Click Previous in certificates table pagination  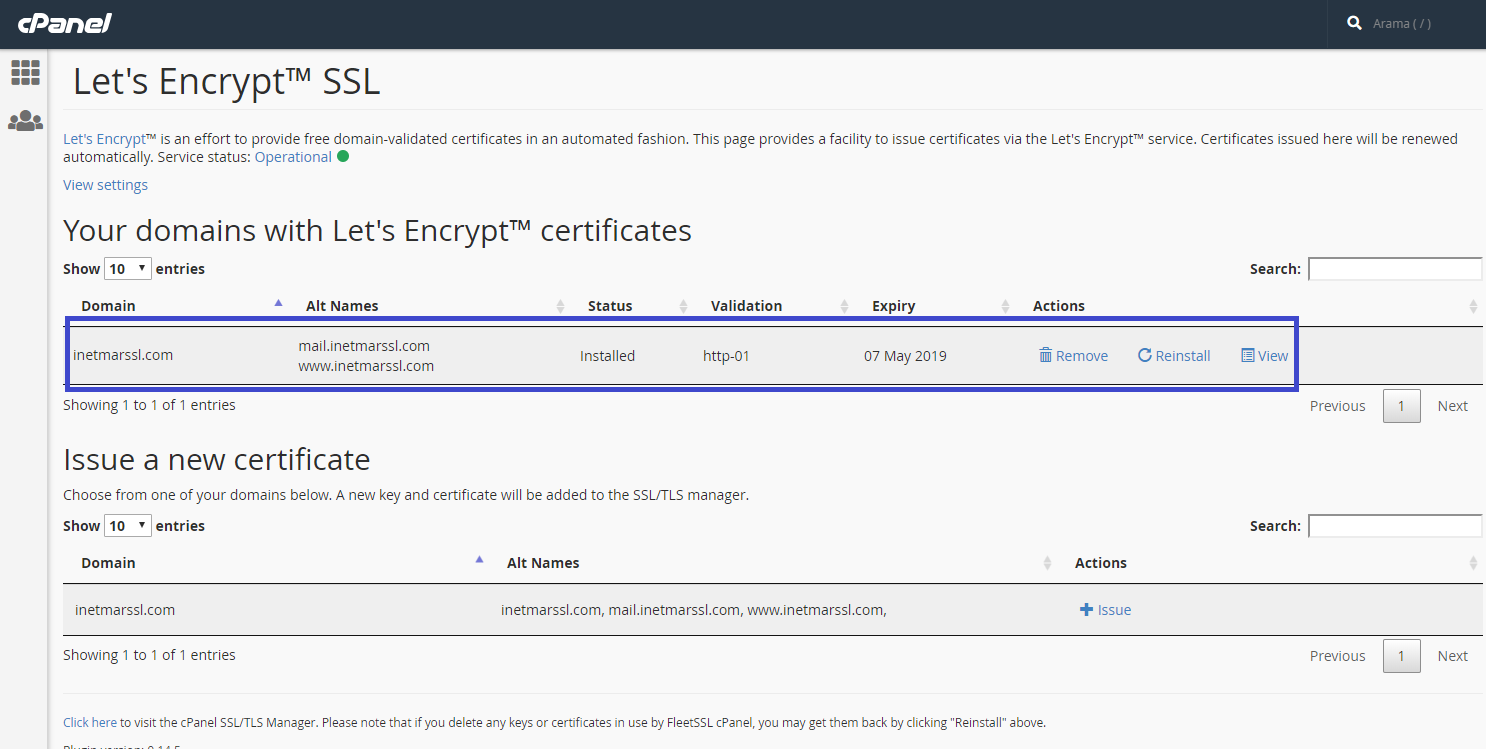tap(1337, 406)
